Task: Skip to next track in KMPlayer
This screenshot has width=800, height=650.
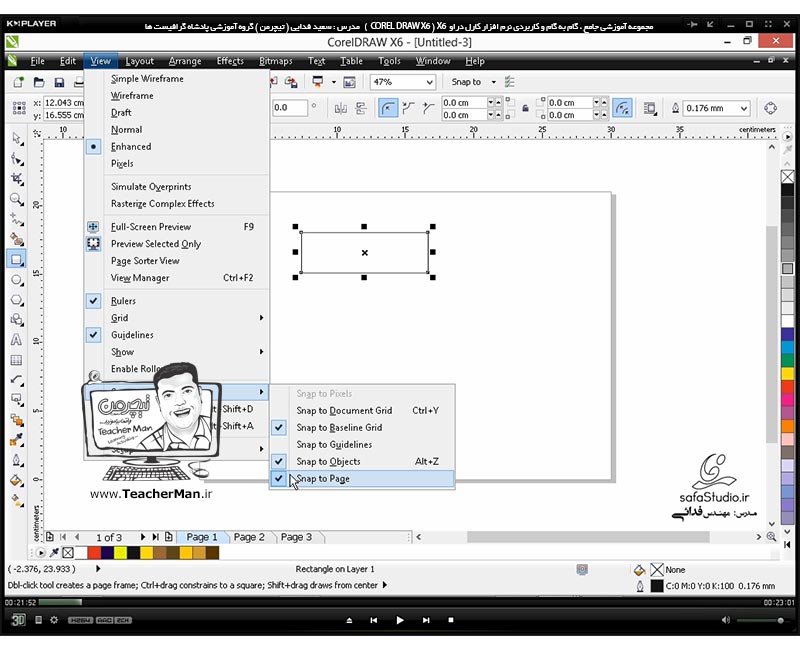Action: 426,620
